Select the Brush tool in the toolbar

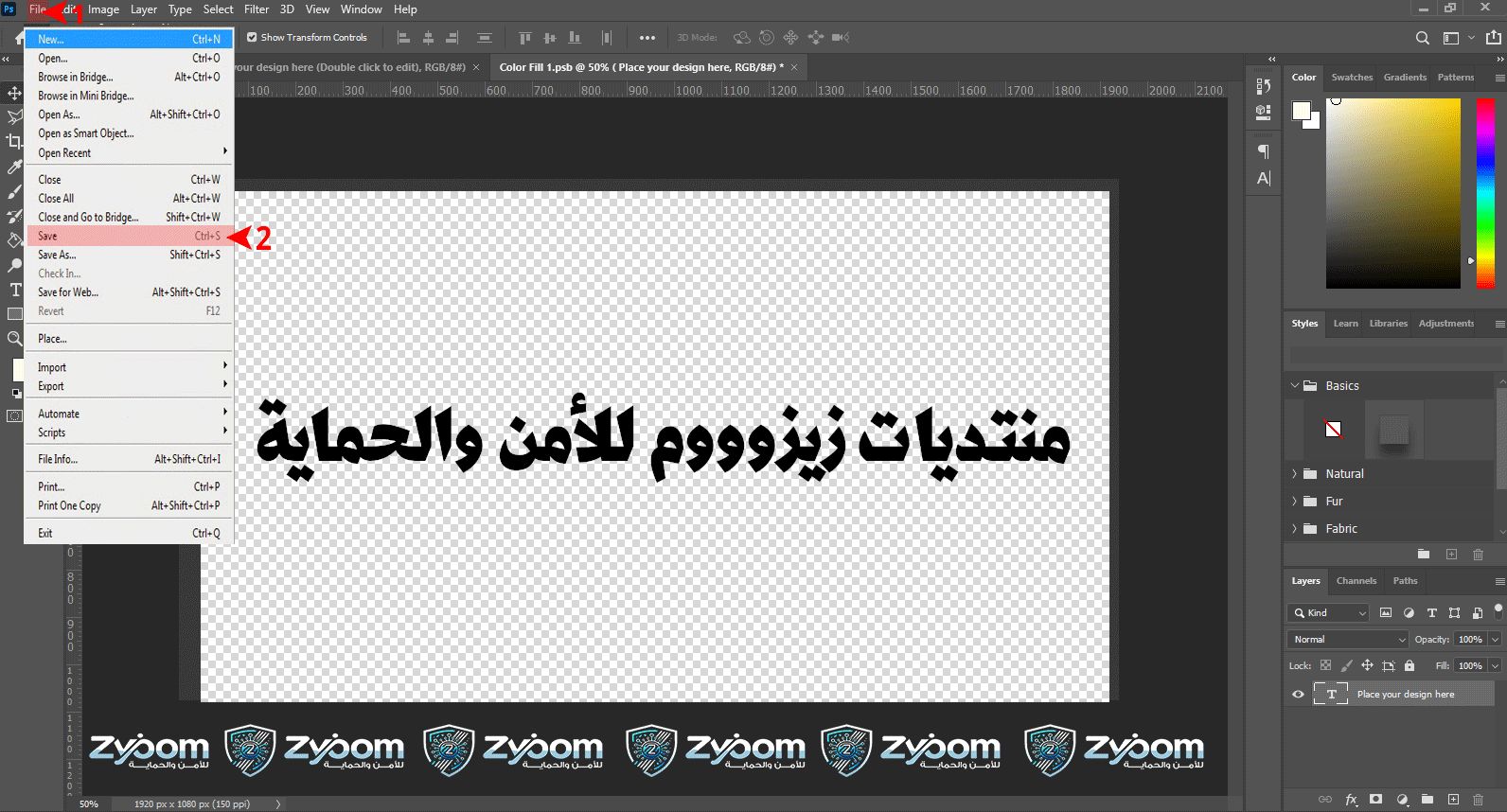tap(14, 192)
